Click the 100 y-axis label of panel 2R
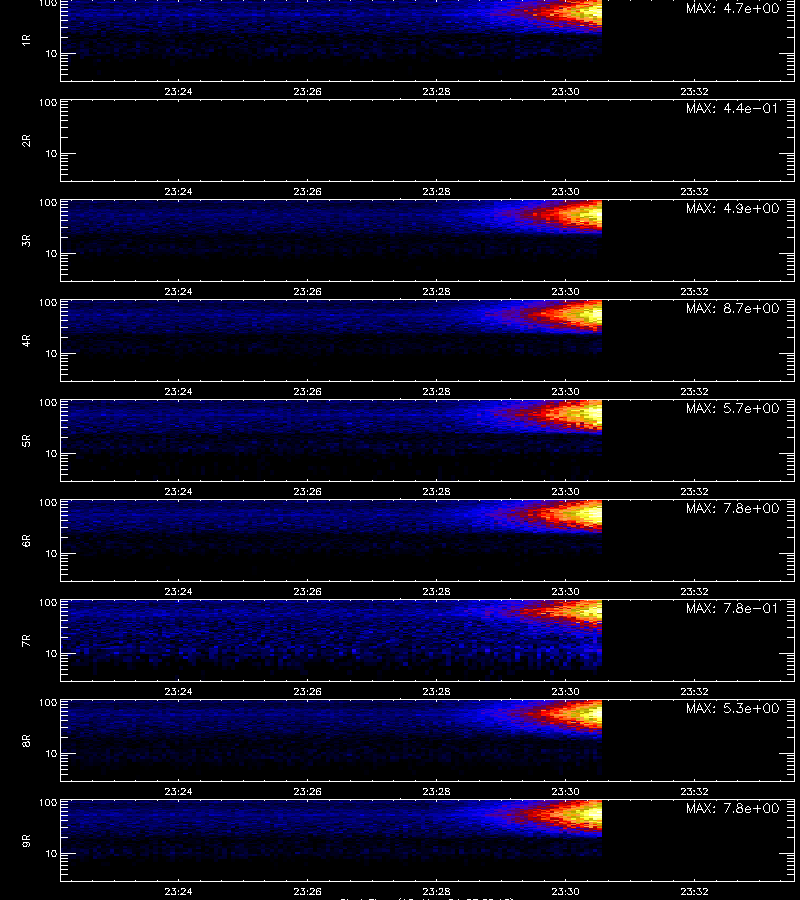Viewport: 800px width, 900px height. coord(48,103)
